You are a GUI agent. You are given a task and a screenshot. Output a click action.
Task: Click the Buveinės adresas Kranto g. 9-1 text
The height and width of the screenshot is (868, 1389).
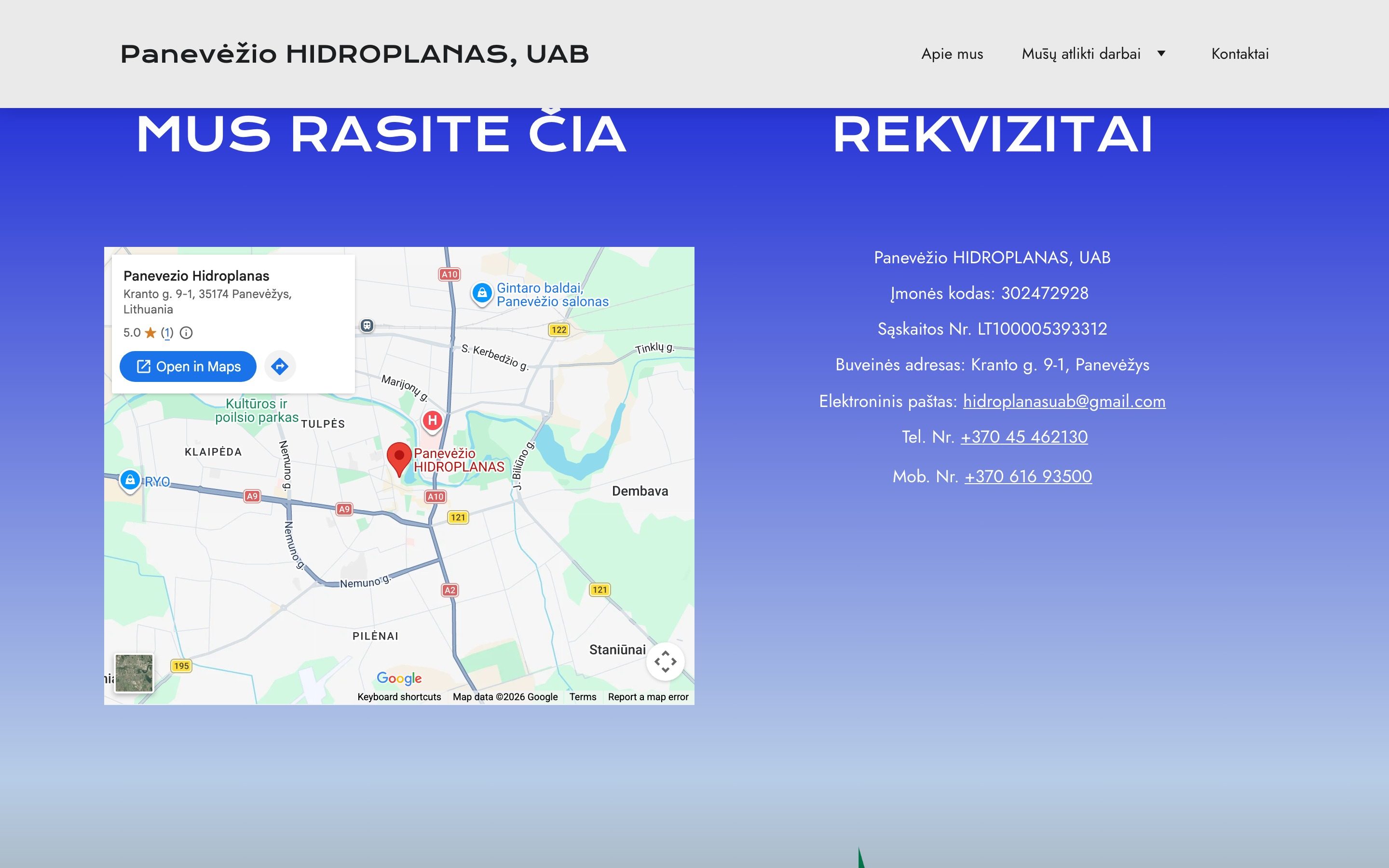coord(992,365)
